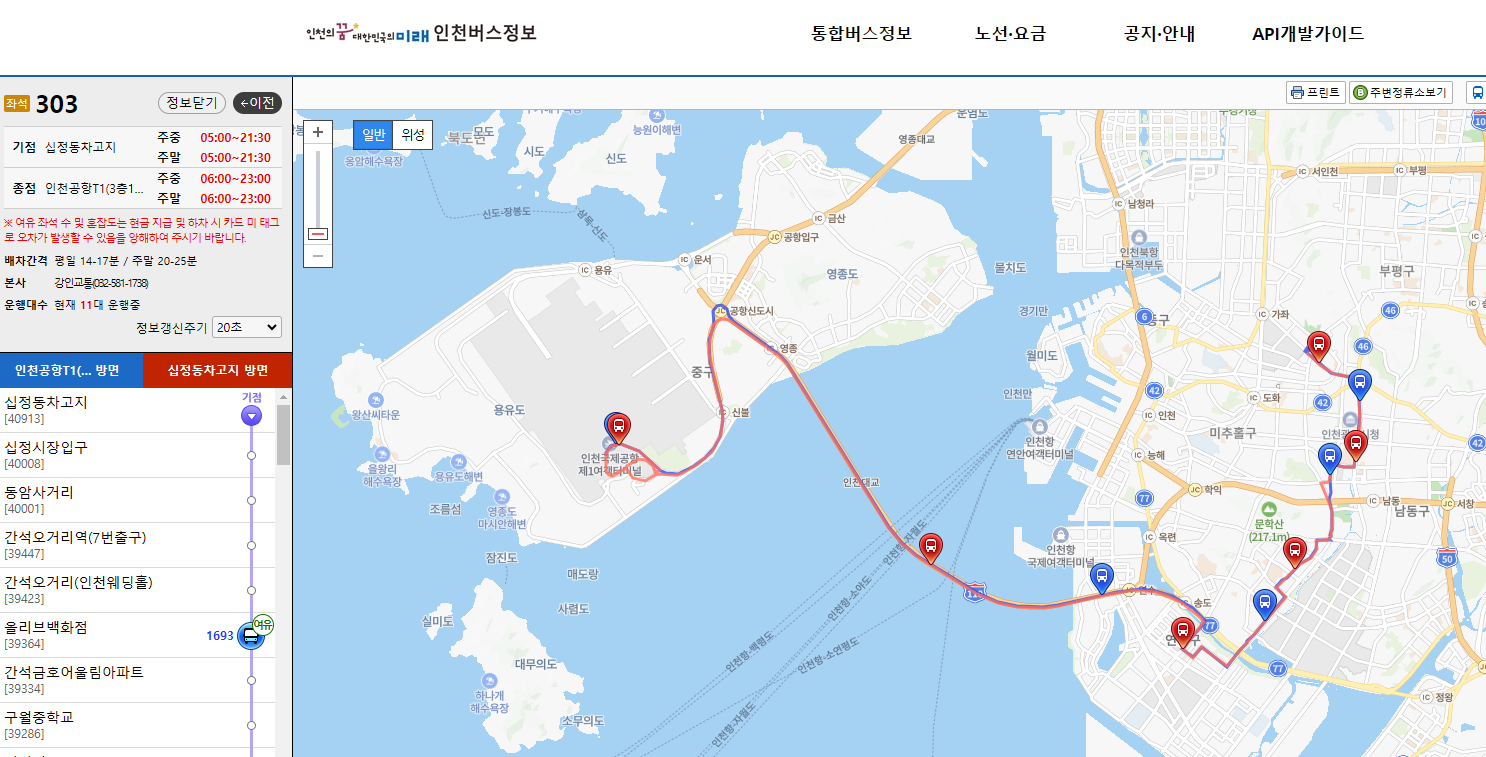Open the 정보갱신주기 20초 dropdown

tap(247, 327)
